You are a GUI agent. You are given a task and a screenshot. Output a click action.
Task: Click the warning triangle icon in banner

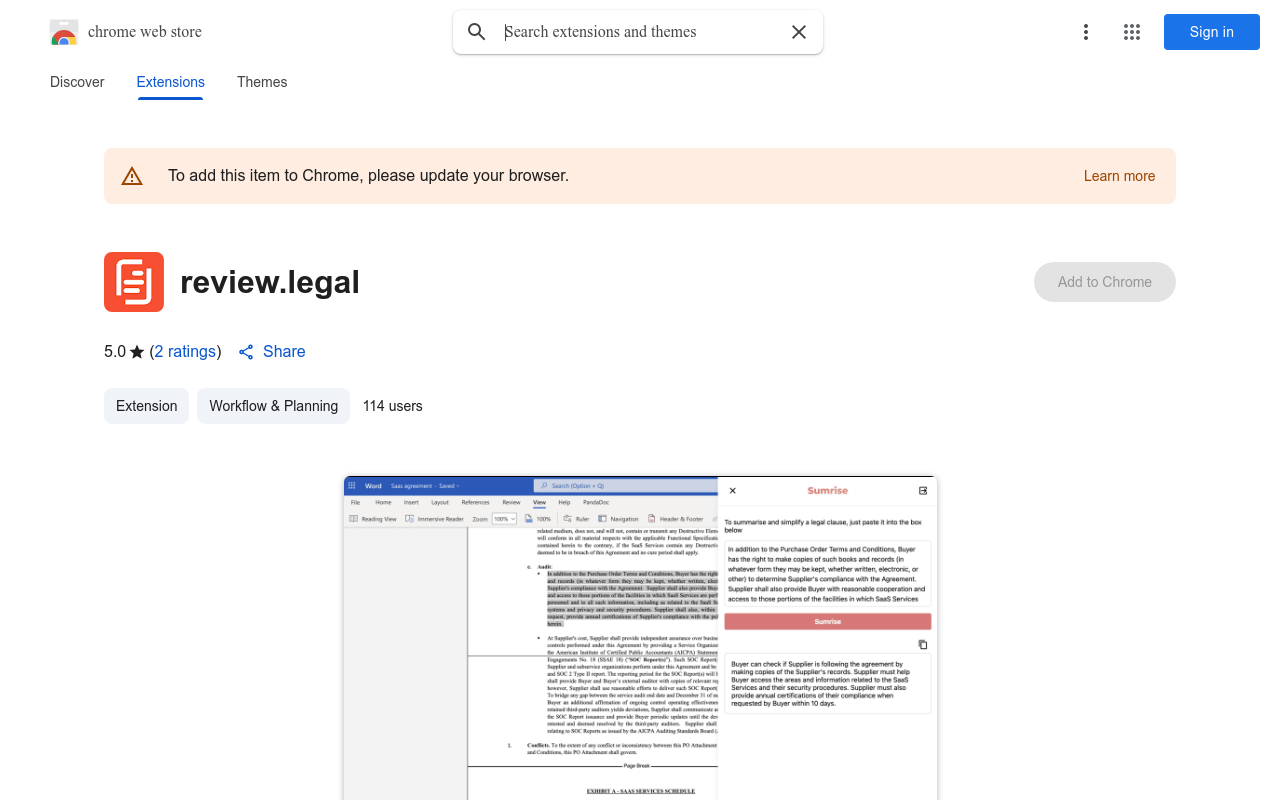(132, 176)
